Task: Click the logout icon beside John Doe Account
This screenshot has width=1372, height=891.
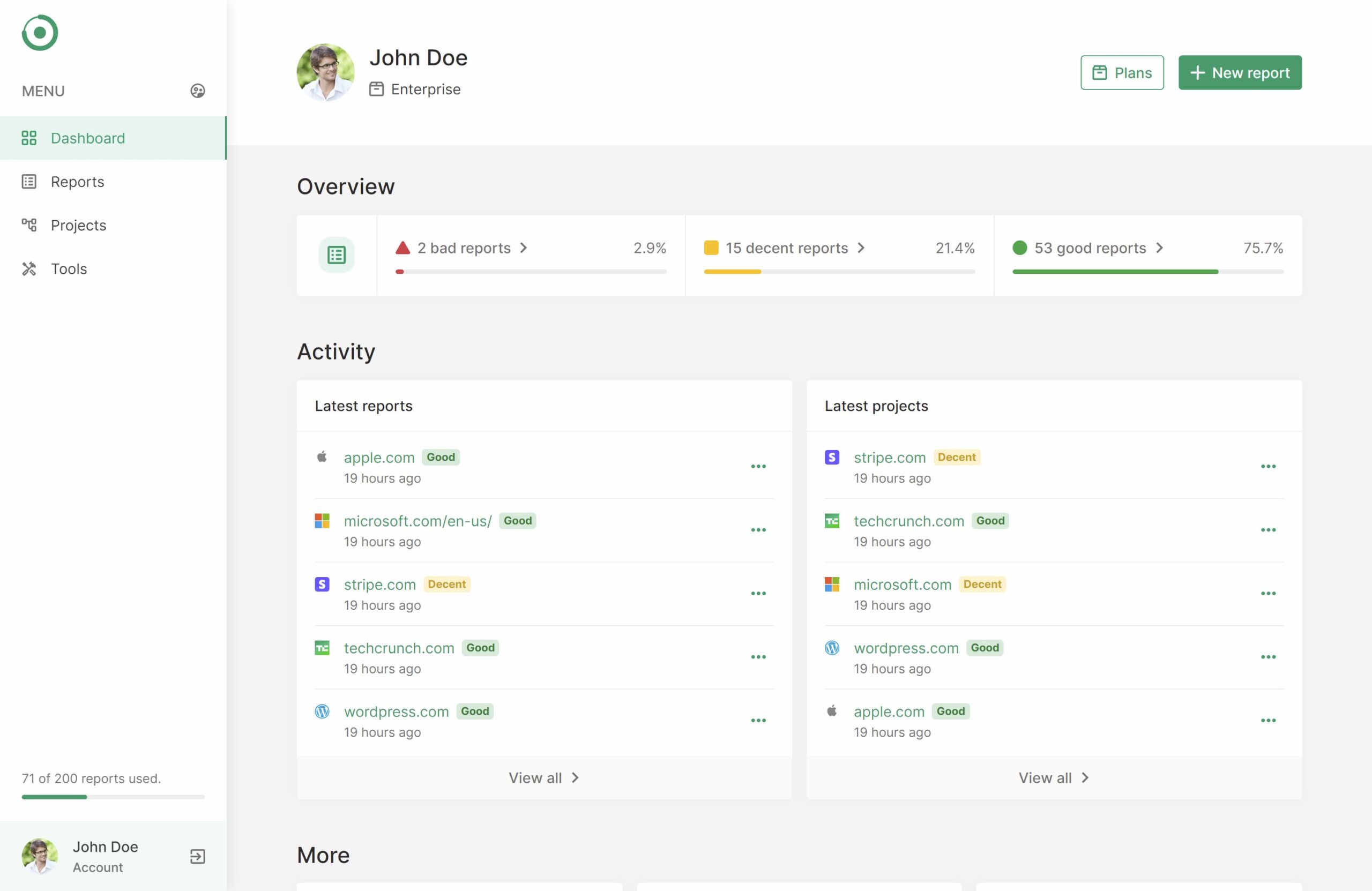Action: (x=197, y=856)
